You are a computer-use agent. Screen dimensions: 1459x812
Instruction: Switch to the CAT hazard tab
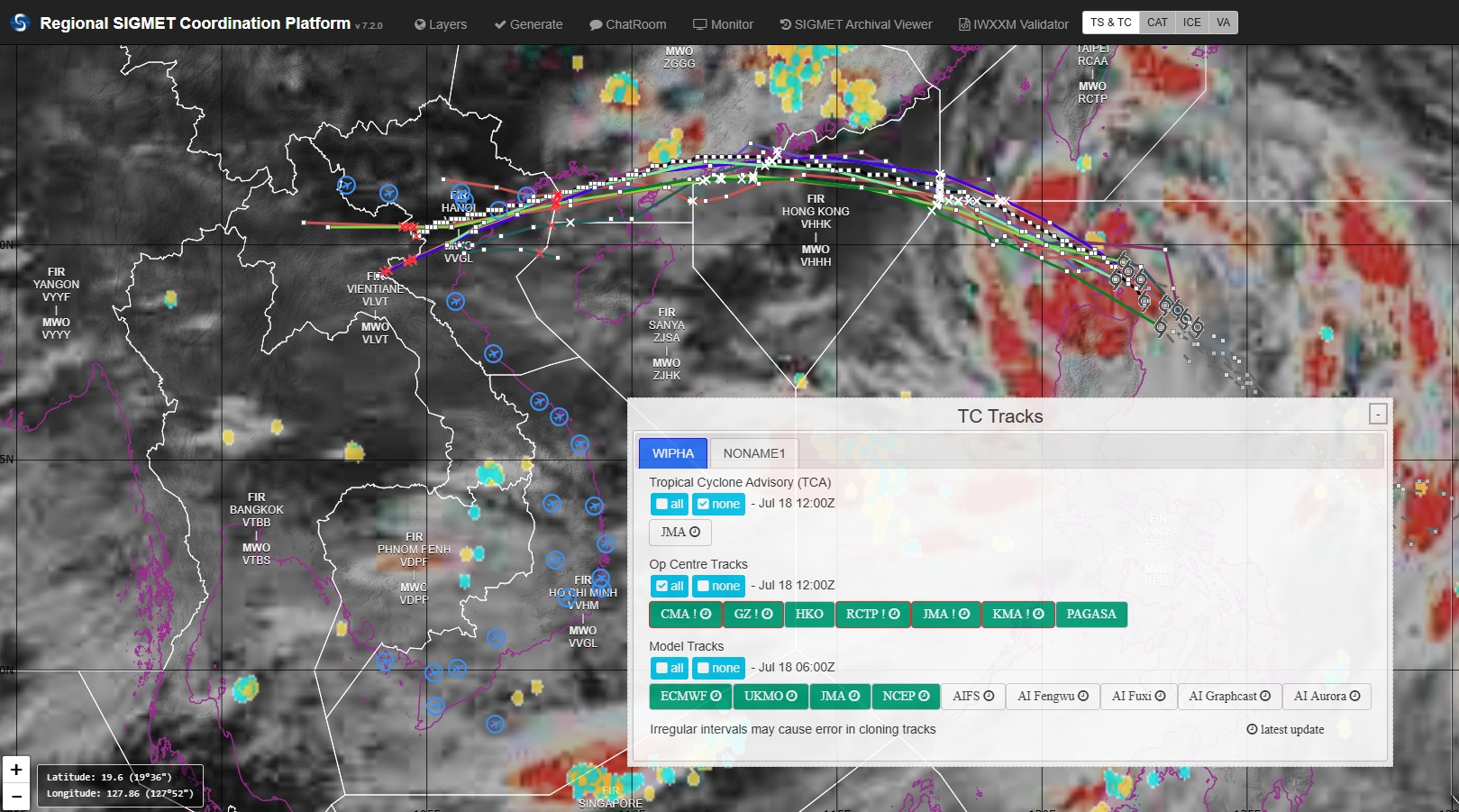[x=1157, y=23]
